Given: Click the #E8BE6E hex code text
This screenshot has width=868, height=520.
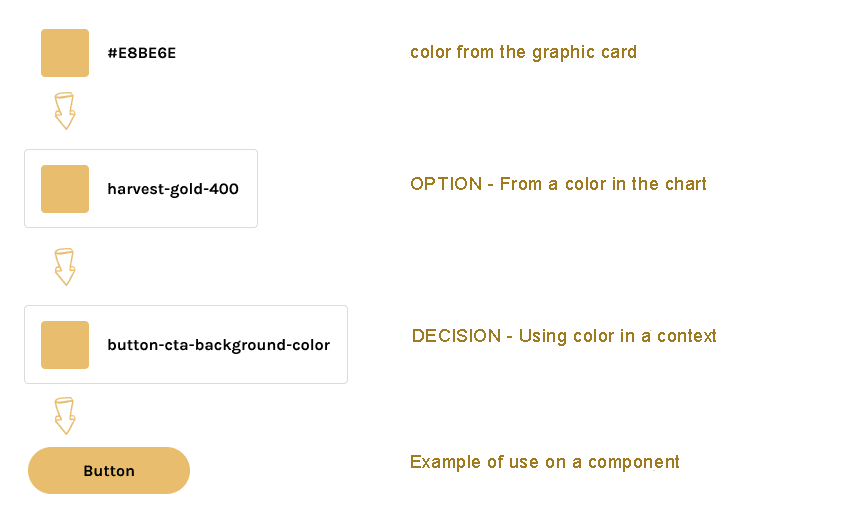Looking at the screenshot, I should 142,53.
